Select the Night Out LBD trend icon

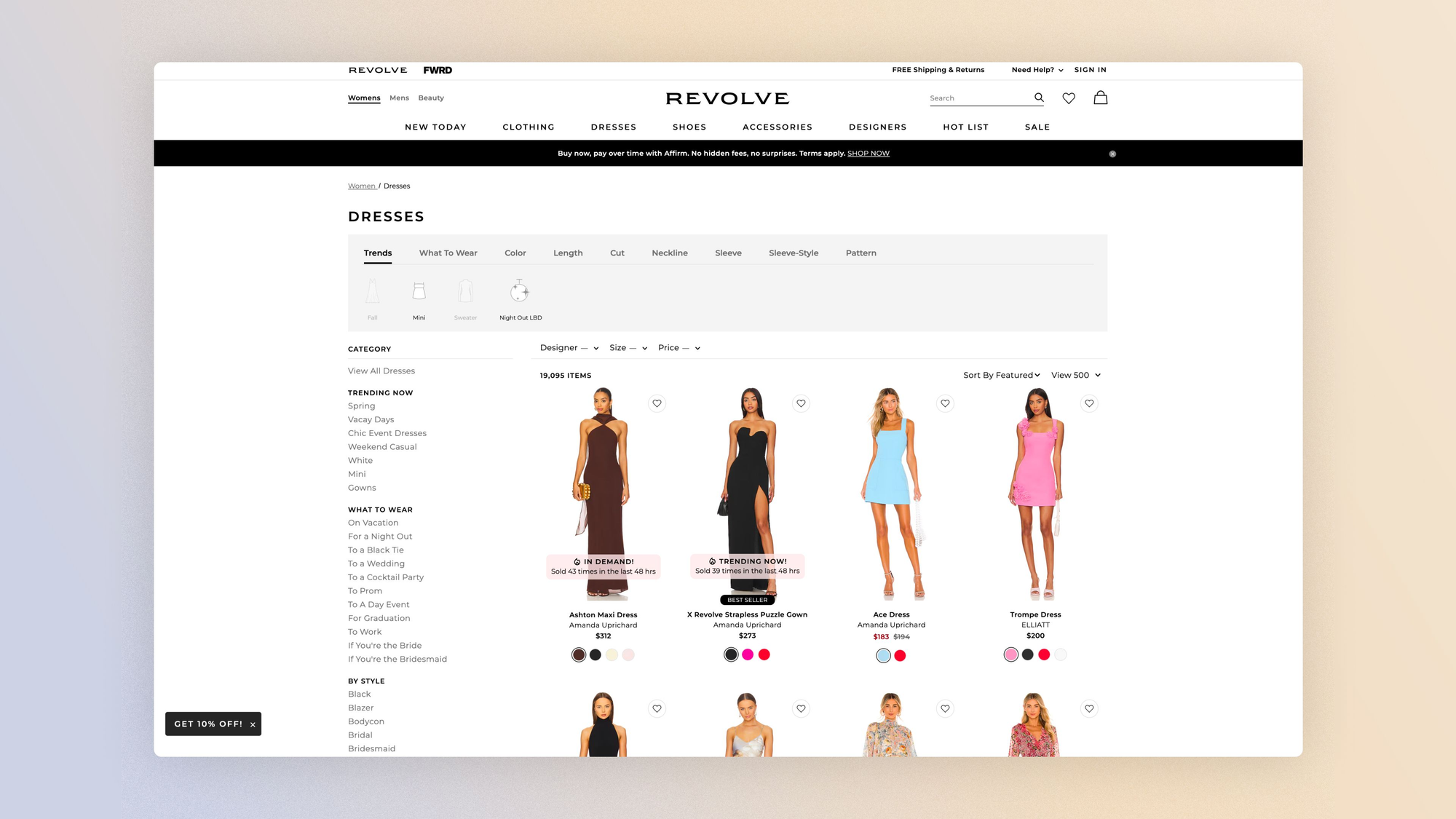[520, 293]
